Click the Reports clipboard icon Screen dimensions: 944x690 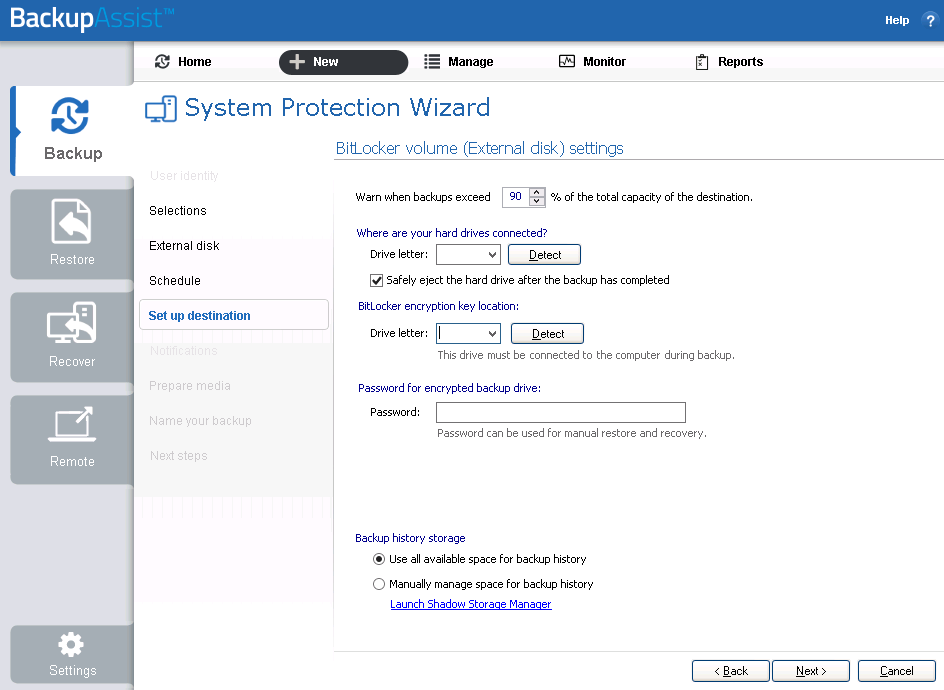[x=702, y=62]
